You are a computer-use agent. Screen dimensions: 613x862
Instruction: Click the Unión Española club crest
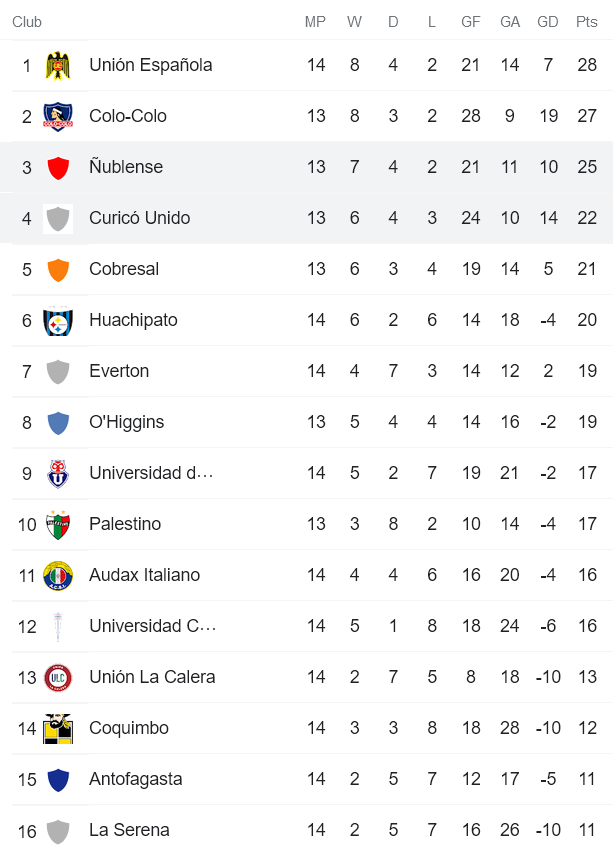(x=58, y=66)
